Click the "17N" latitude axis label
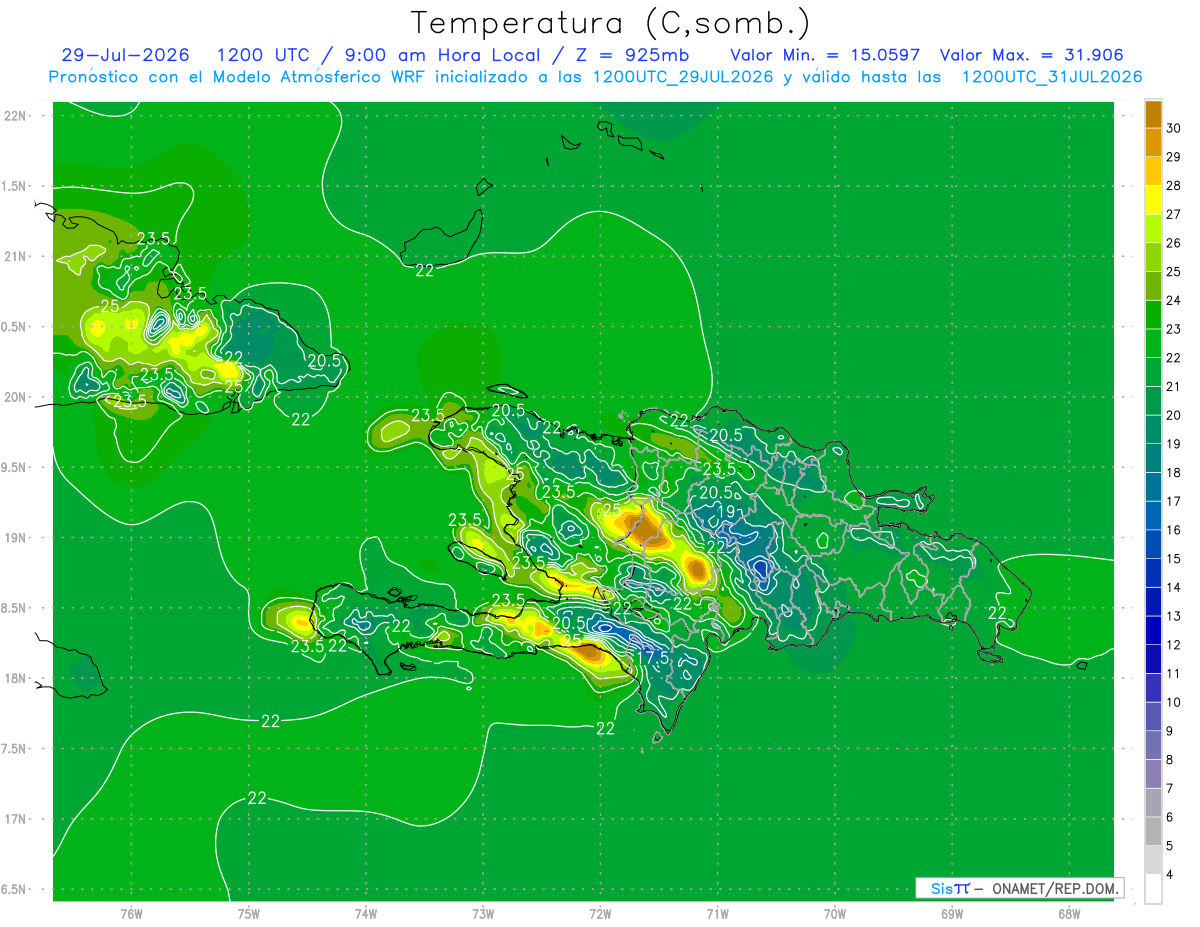The image size is (1200, 927). pos(15,819)
